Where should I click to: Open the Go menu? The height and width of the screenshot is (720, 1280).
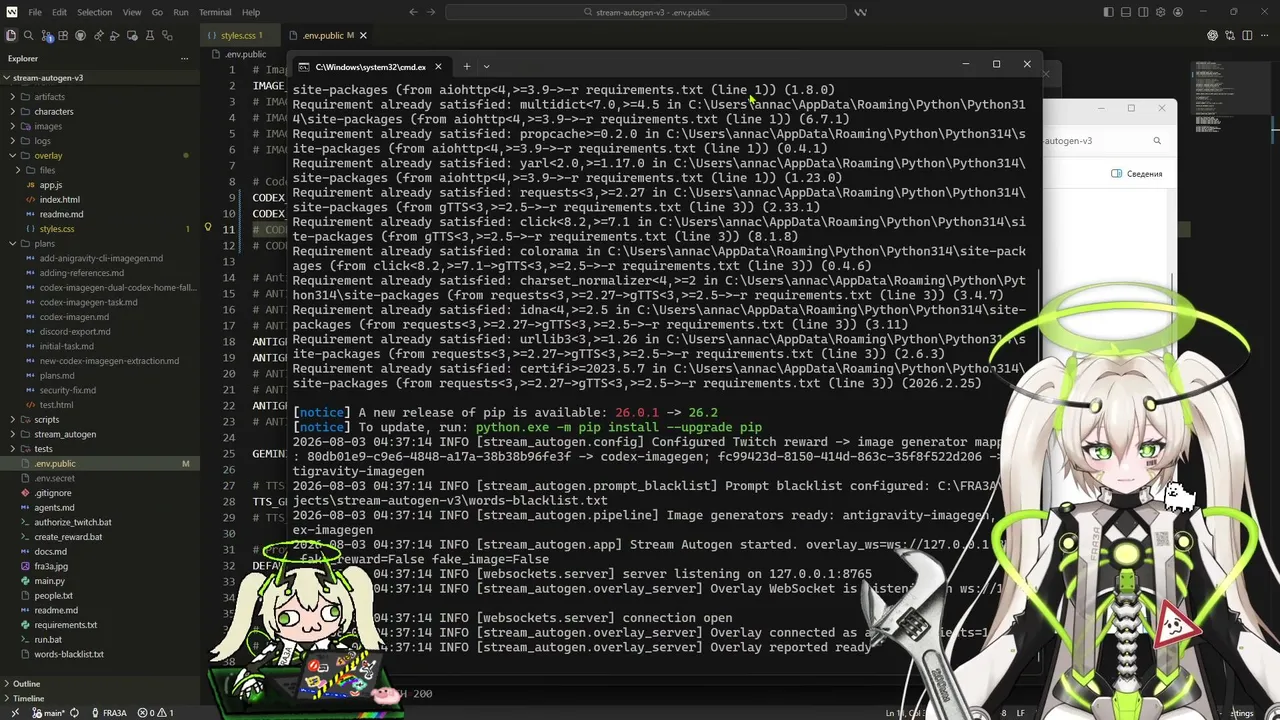click(x=157, y=12)
